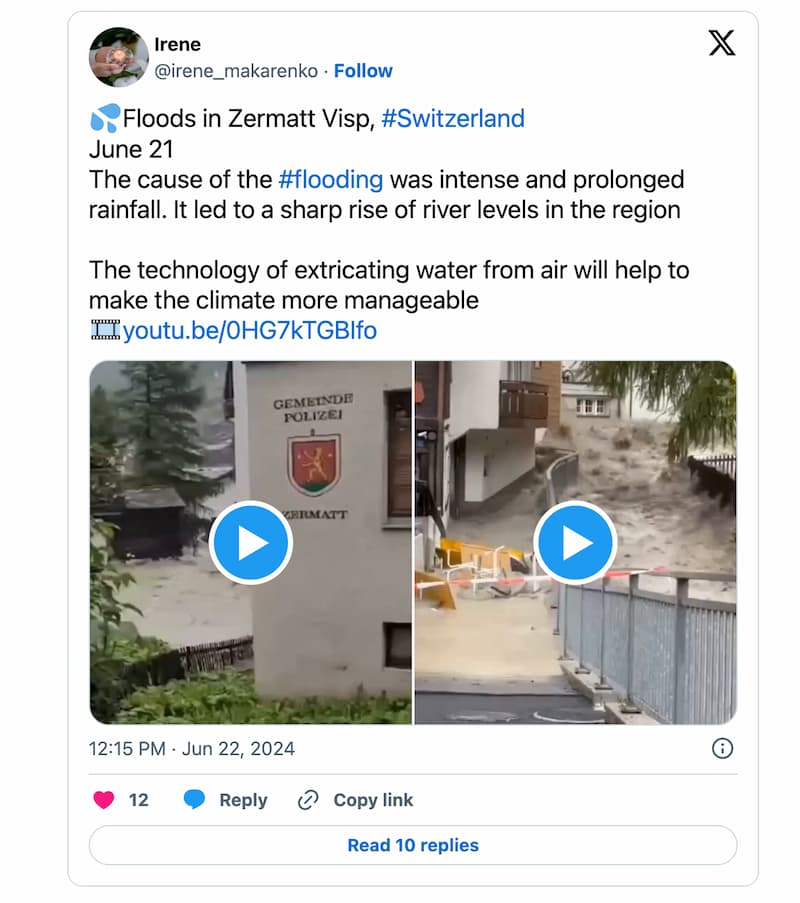Viewport: 800px width, 903px height.
Task: Click Irene's profile avatar picture
Action: pos(119,57)
